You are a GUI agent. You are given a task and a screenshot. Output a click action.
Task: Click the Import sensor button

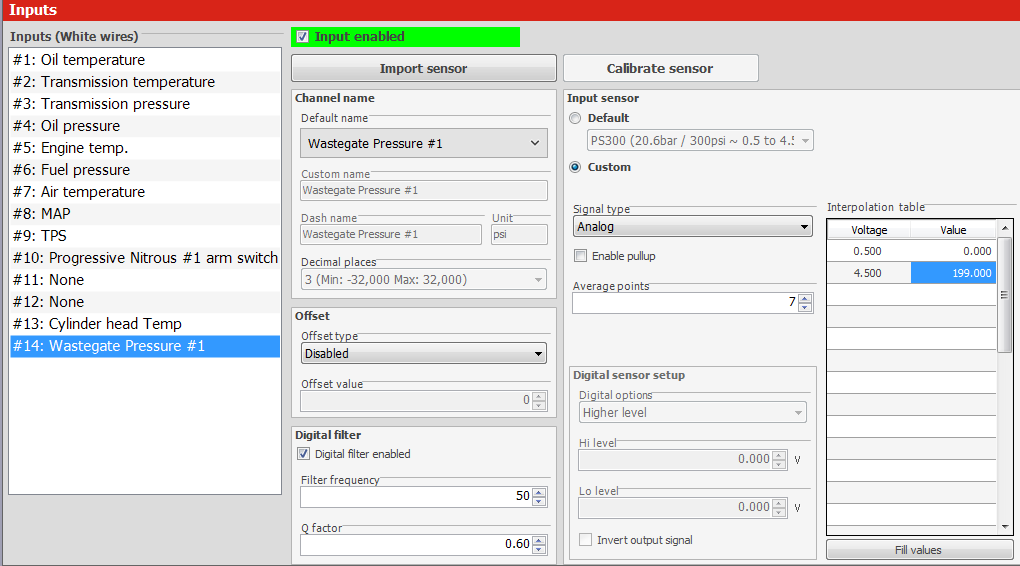click(423, 69)
